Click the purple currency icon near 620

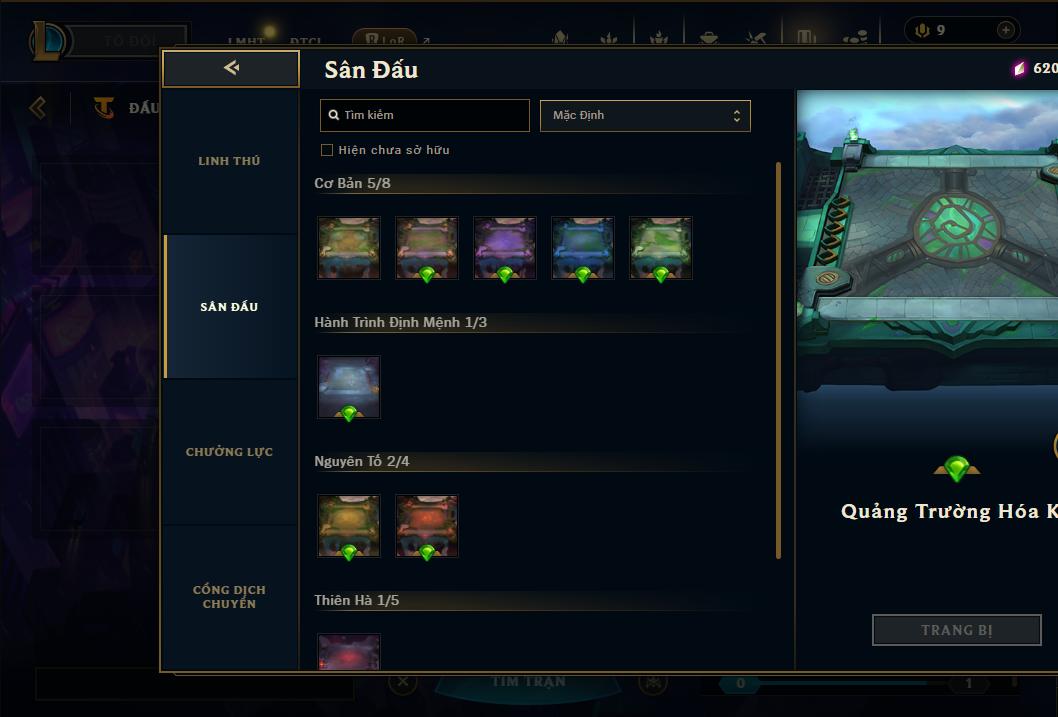pyautogui.click(x=1019, y=68)
